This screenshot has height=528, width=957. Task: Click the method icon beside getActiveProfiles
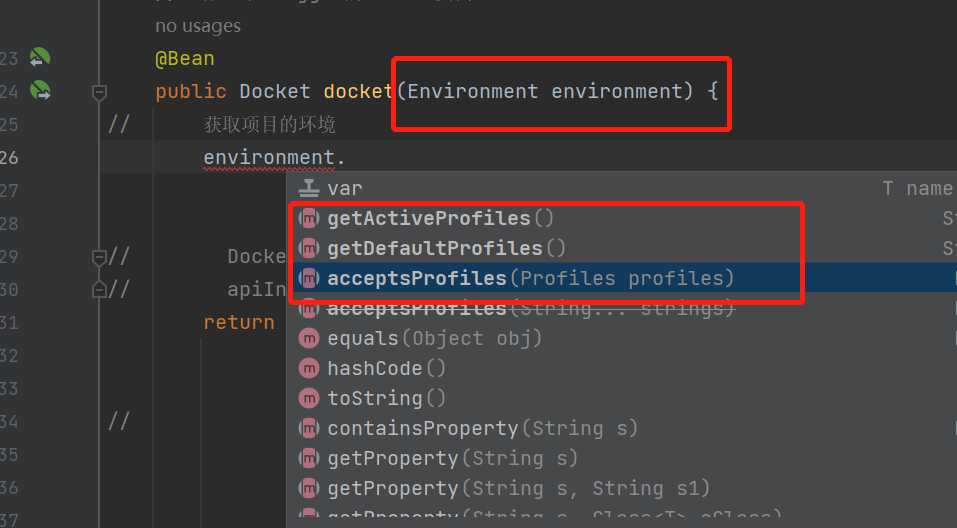pos(309,218)
